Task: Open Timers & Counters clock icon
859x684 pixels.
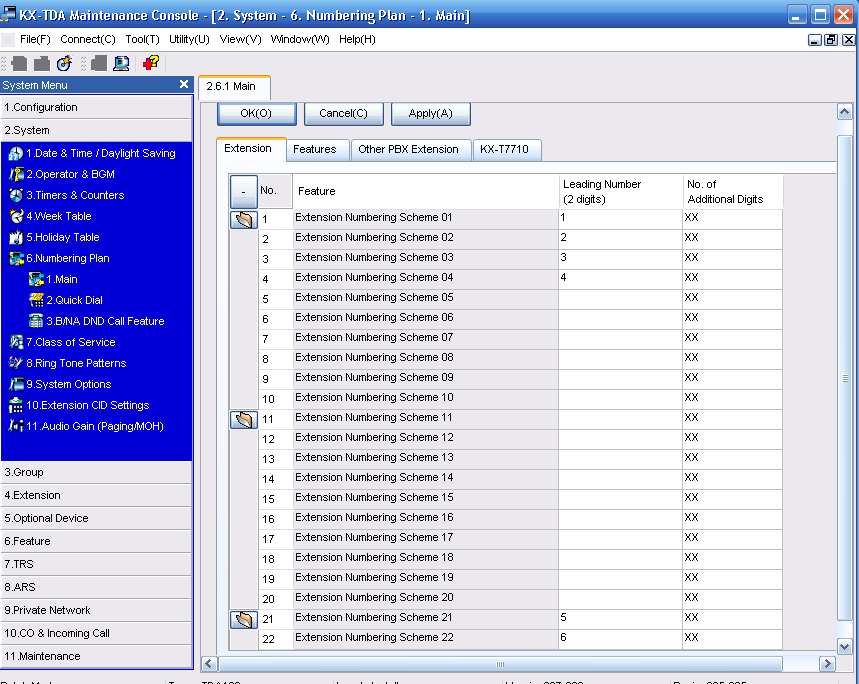Action: click(16, 195)
